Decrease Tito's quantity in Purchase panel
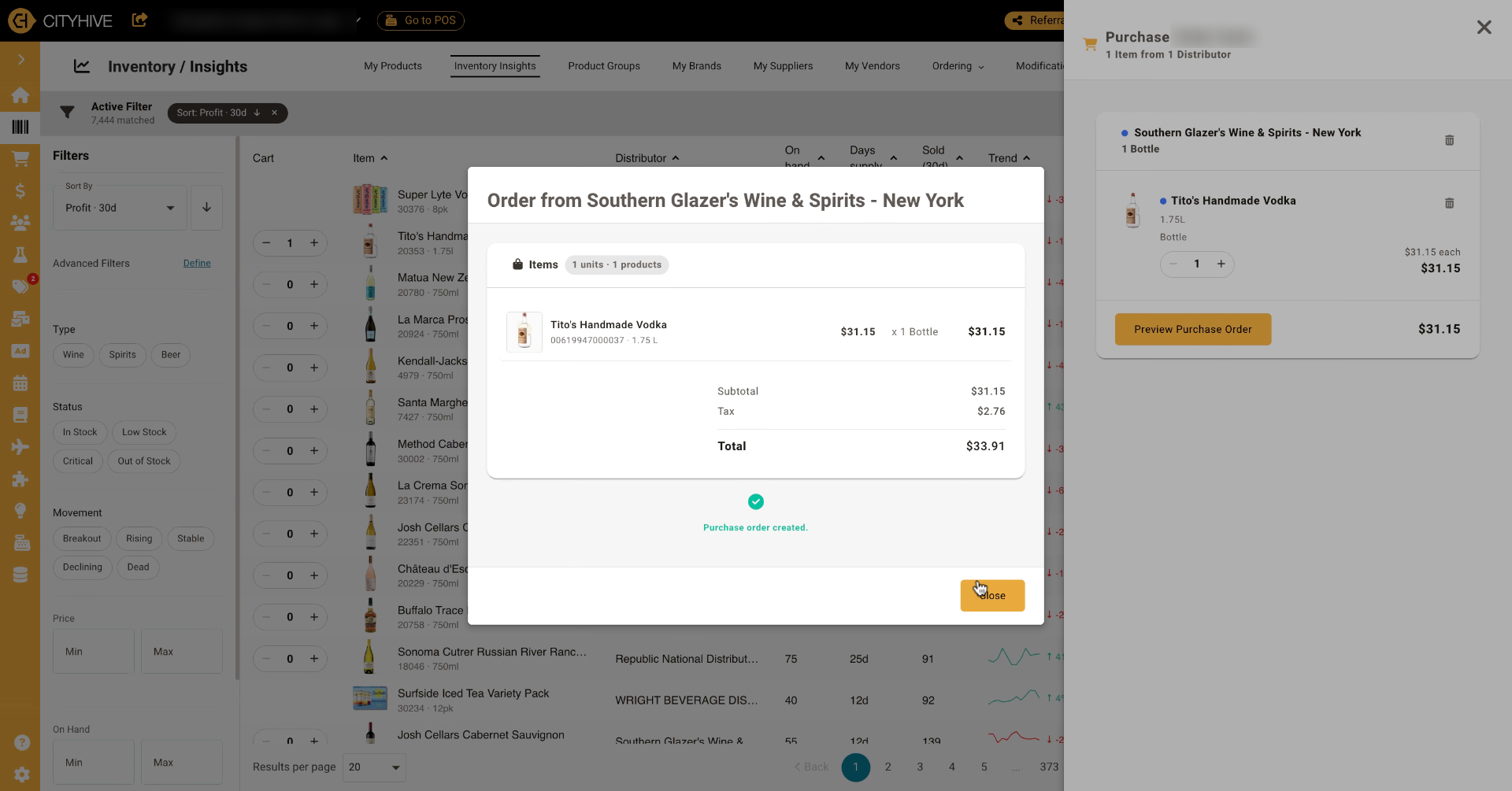1512x791 pixels. pyautogui.click(x=1173, y=264)
